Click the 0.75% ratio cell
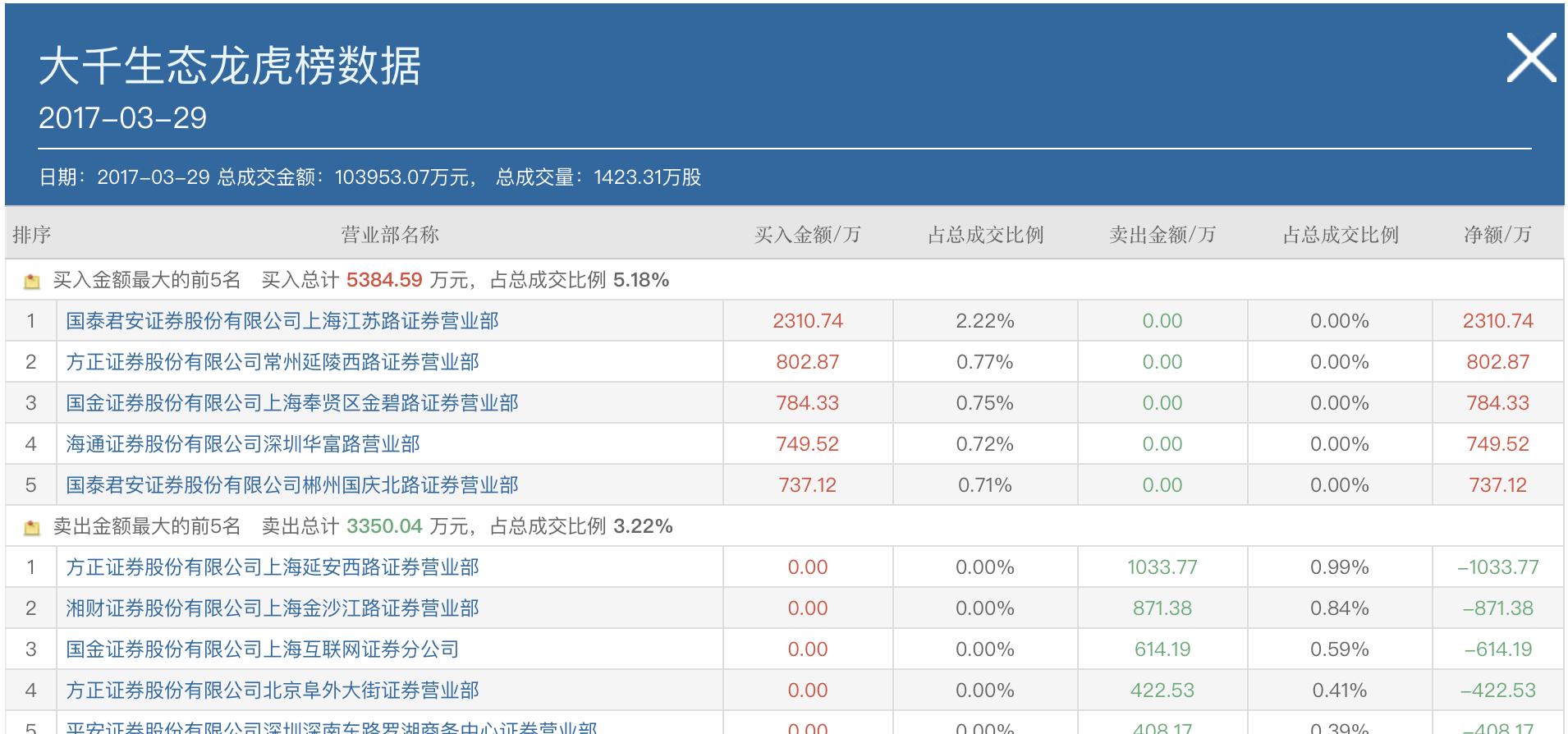 [985, 403]
